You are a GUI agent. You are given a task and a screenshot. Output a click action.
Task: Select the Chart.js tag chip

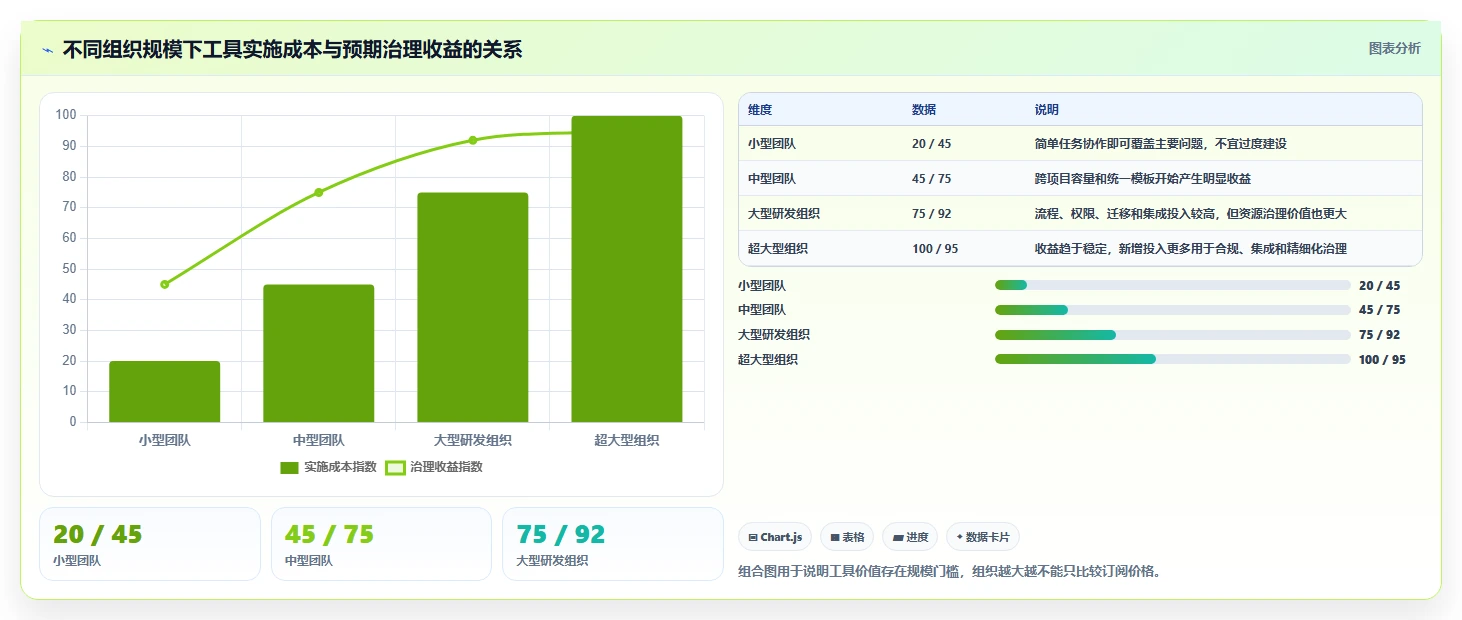(775, 537)
